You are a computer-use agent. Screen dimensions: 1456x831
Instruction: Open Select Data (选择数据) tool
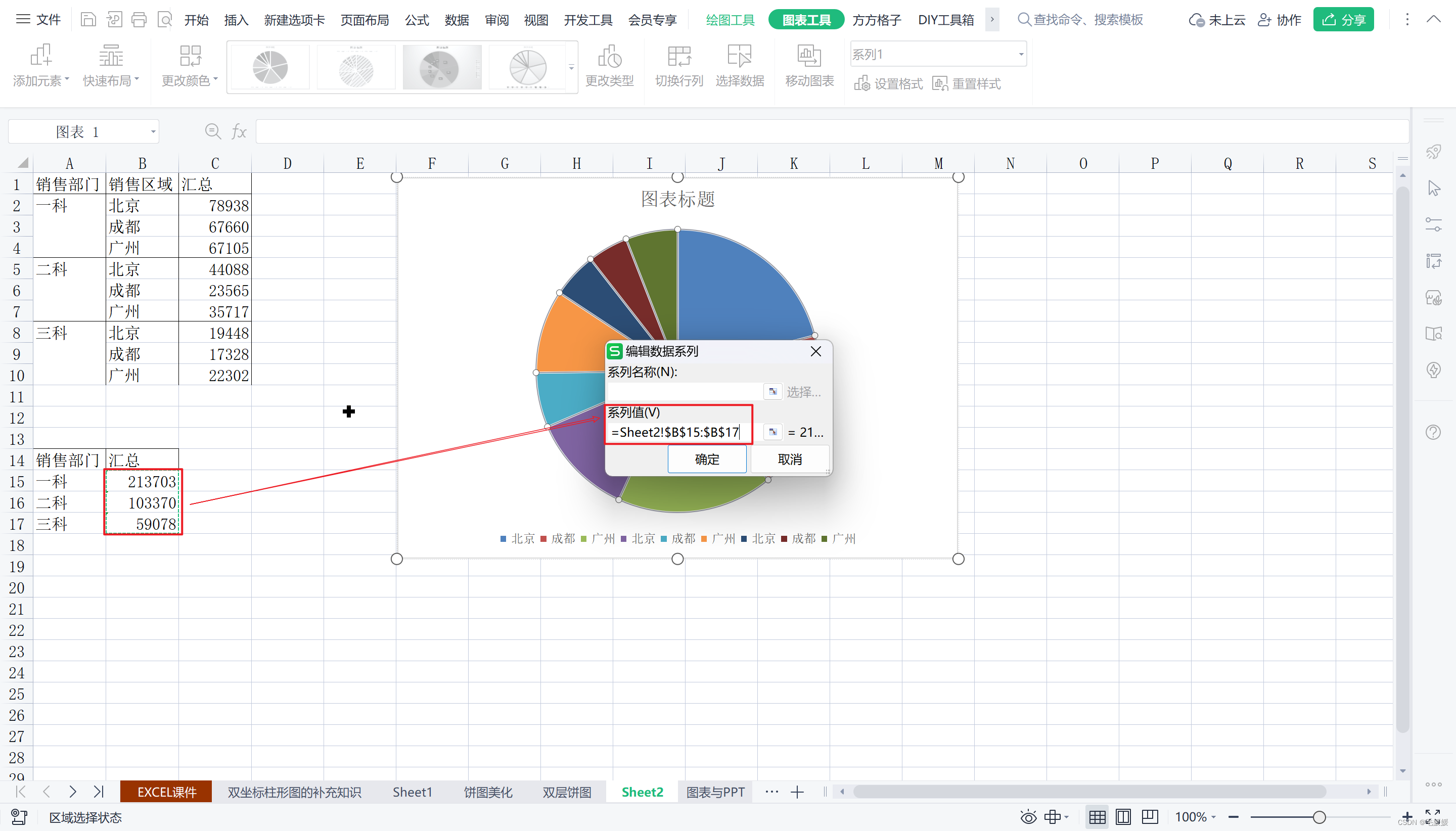(739, 57)
